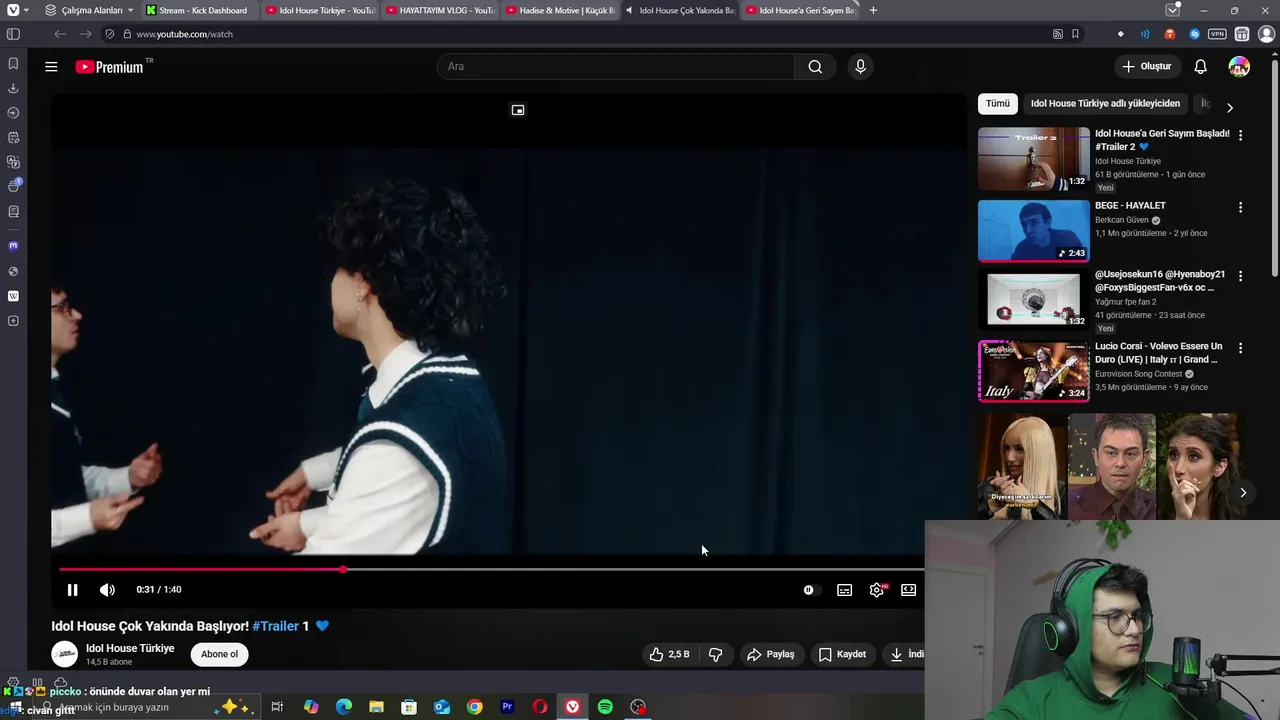Open Opera browser from taskbar
This screenshot has width=1280, height=720.
click(x=540, y=707)
